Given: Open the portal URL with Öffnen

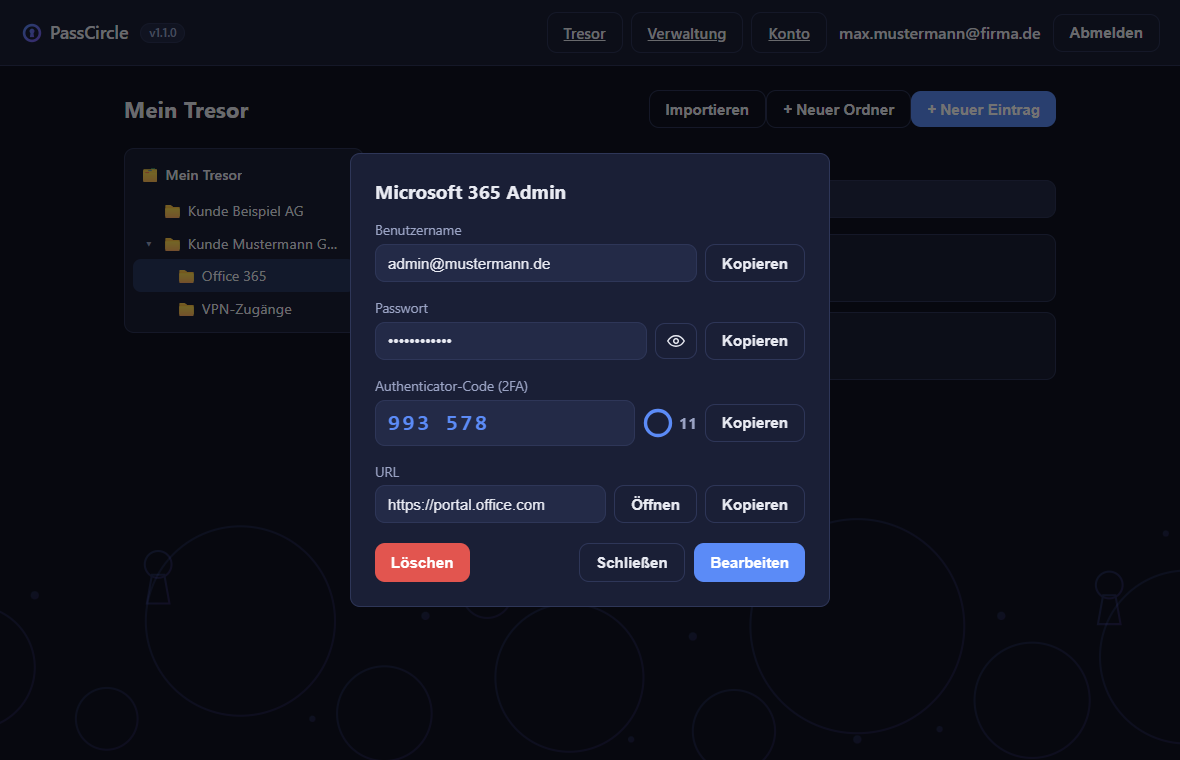Looking at the screenshot, I should tap(655, 504).
